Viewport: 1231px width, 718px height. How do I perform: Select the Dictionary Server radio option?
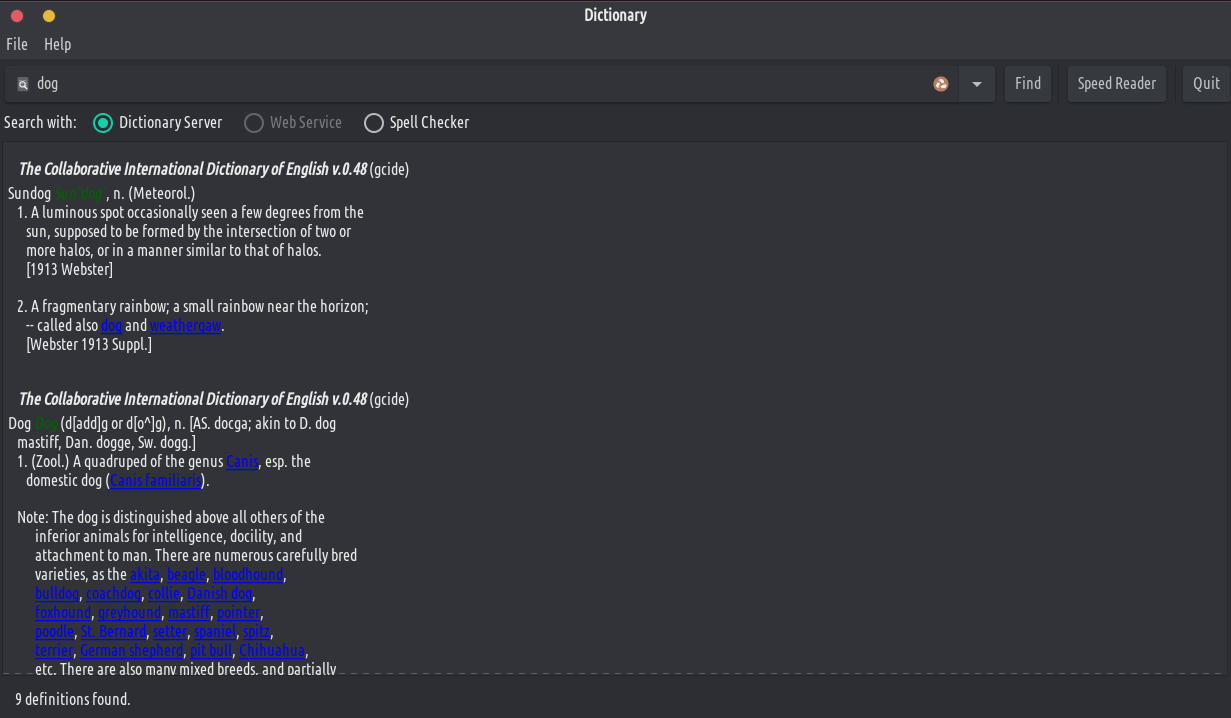[x=103, y=123]
